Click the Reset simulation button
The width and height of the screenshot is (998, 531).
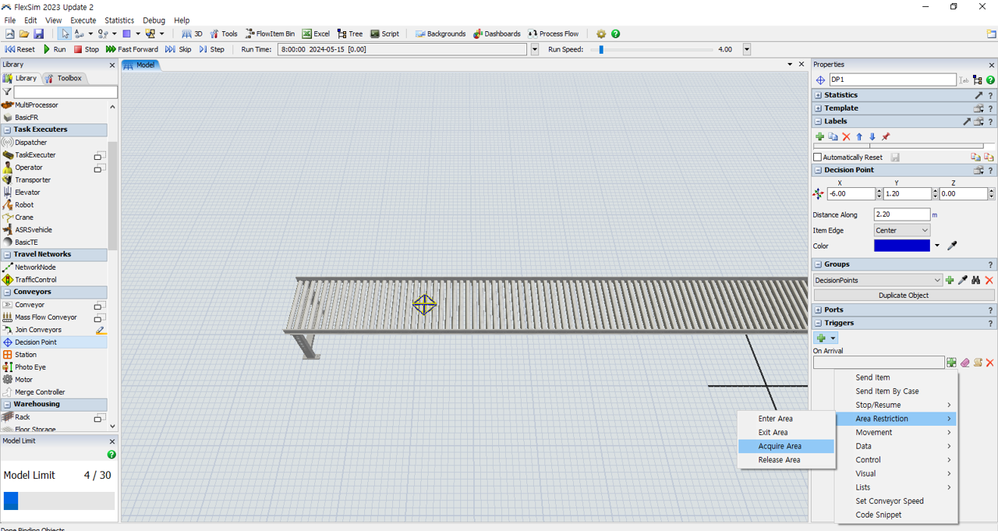[20, 49]
